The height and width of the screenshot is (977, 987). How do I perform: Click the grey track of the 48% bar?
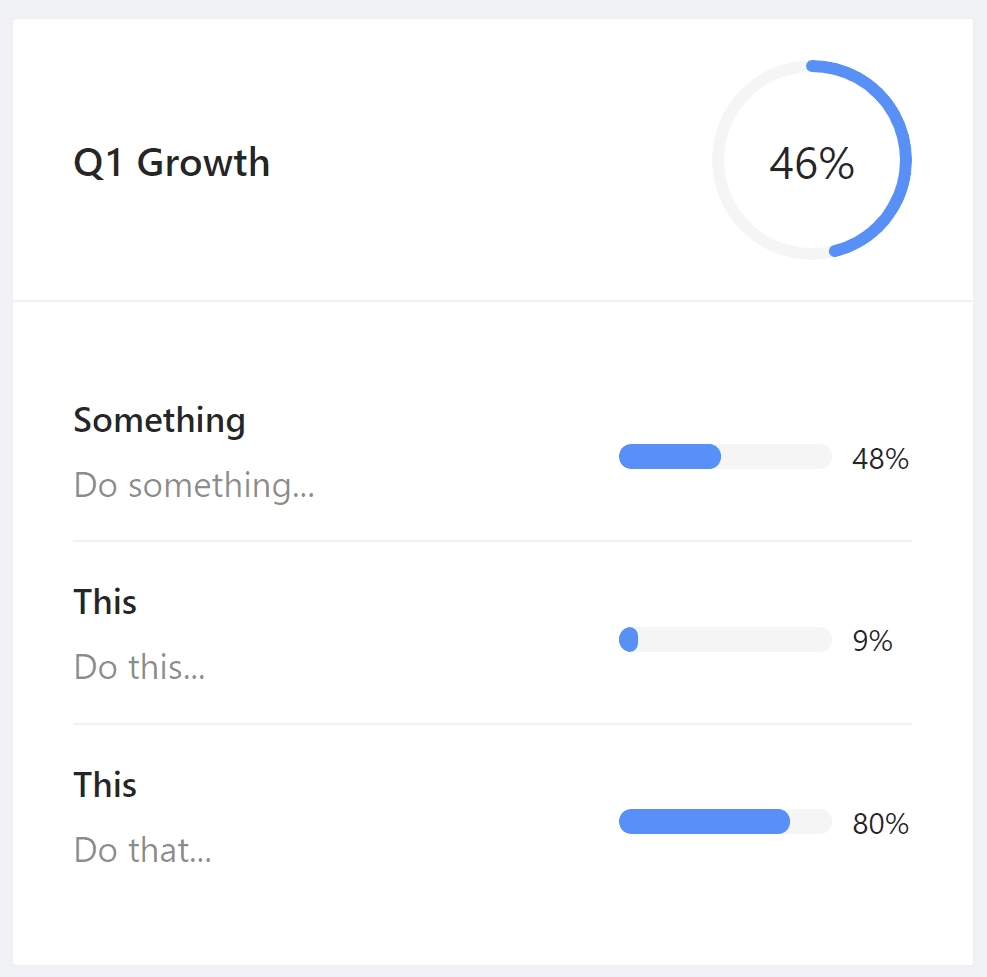pyautogui.click(x=777, y=457)
